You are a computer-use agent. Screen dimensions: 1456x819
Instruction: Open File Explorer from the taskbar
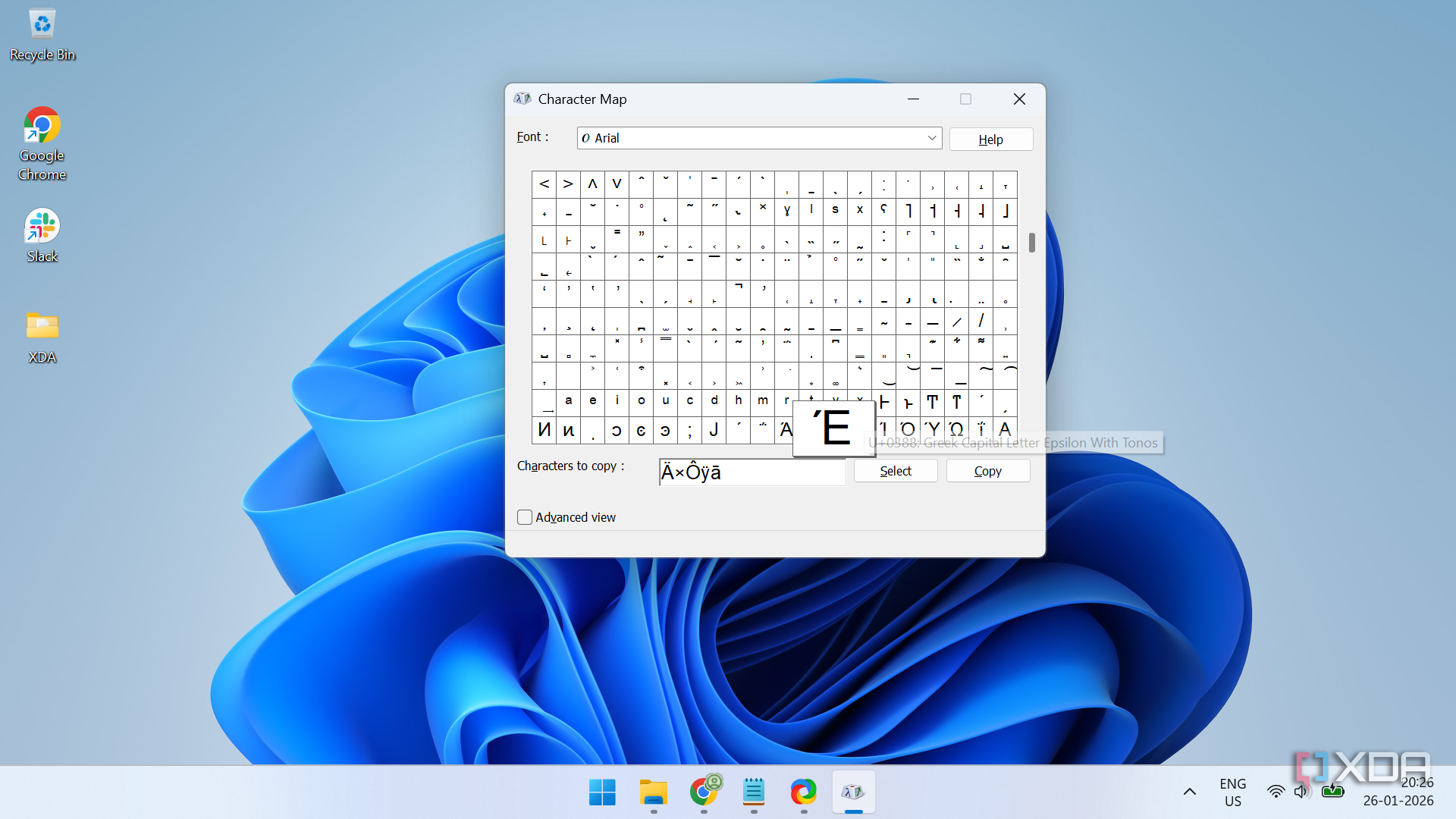point(653,792)
